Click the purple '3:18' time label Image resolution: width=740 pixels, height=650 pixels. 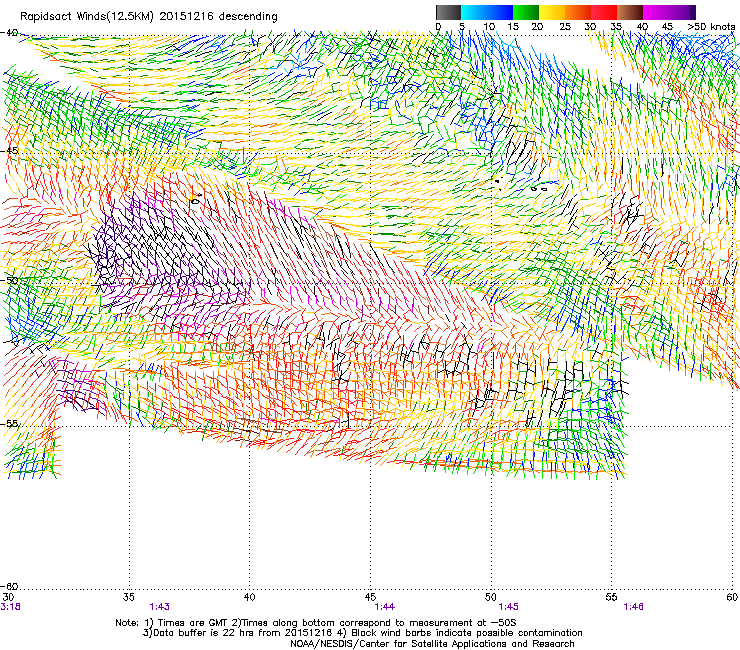(x=10, y=607)
